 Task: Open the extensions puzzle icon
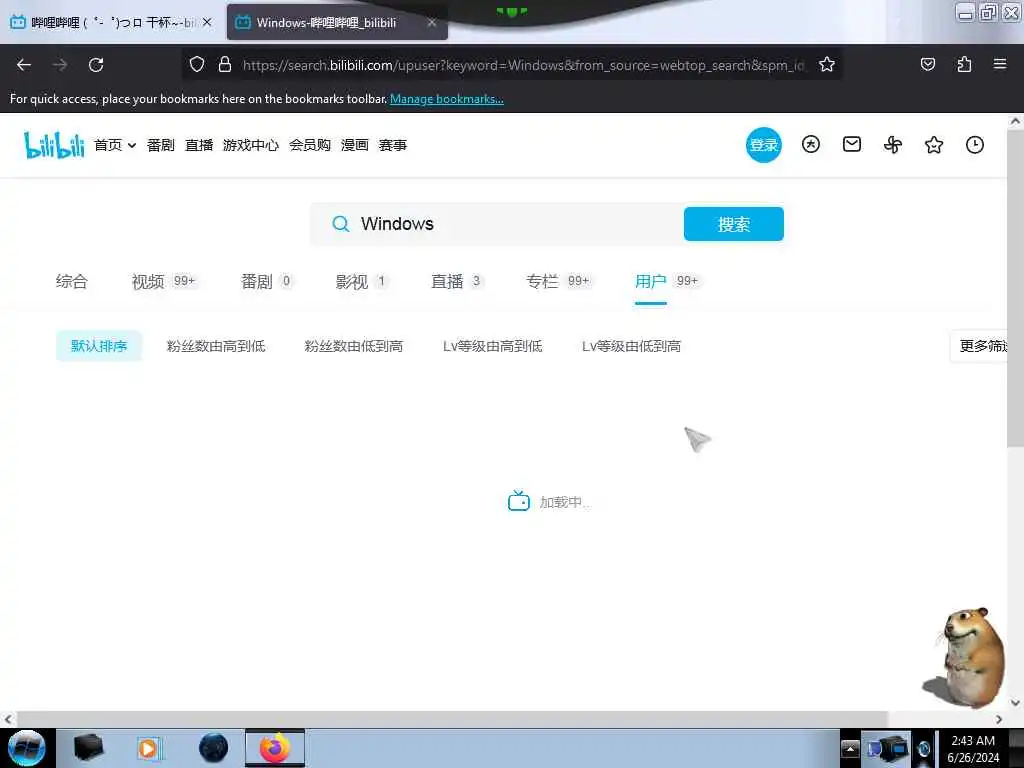point(964,64)
